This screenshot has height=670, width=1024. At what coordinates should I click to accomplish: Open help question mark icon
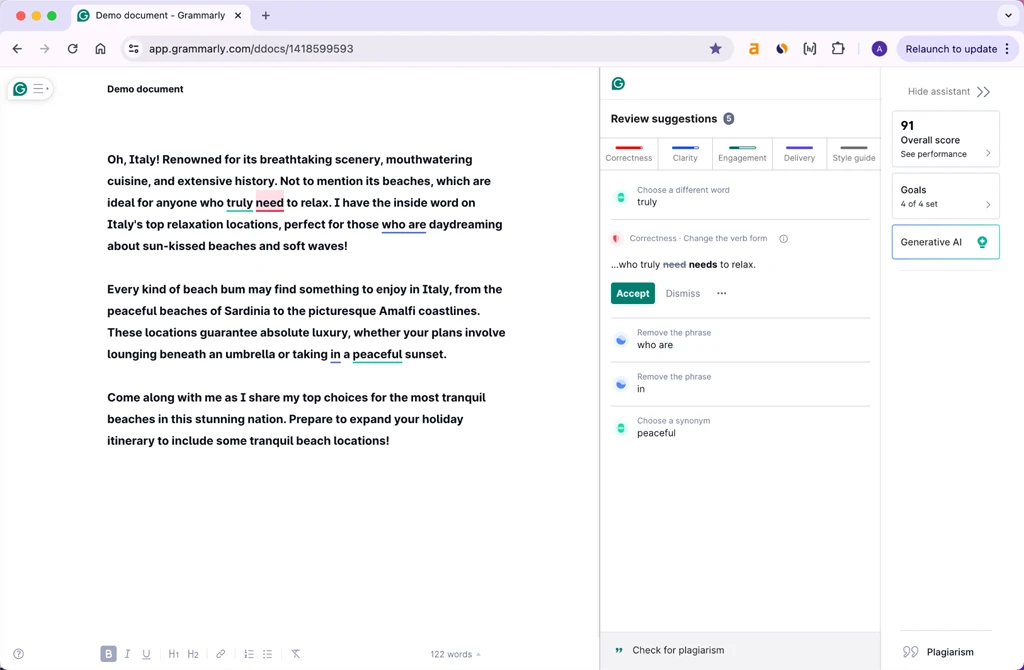(x=18, y=654)
